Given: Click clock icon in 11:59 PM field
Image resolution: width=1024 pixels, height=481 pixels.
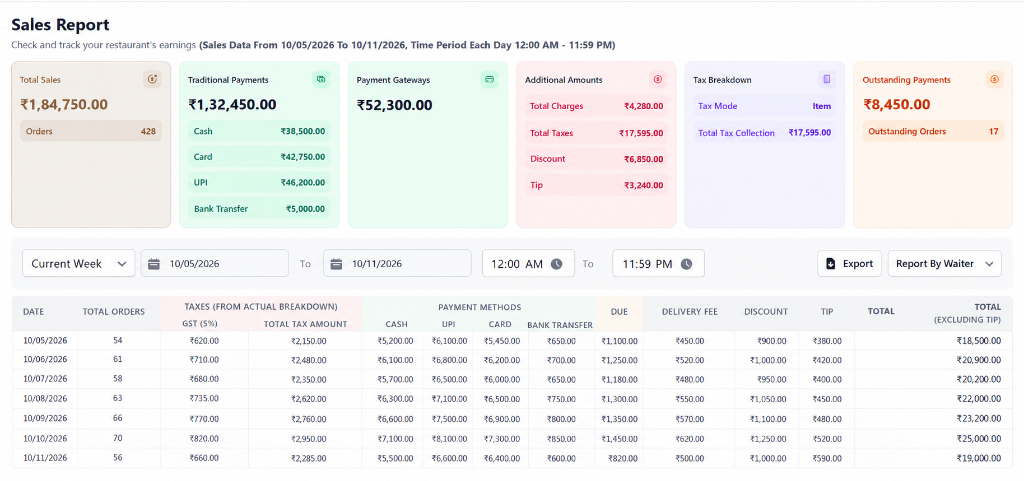Looking at the screenshot, I should (x=686, y=264).
